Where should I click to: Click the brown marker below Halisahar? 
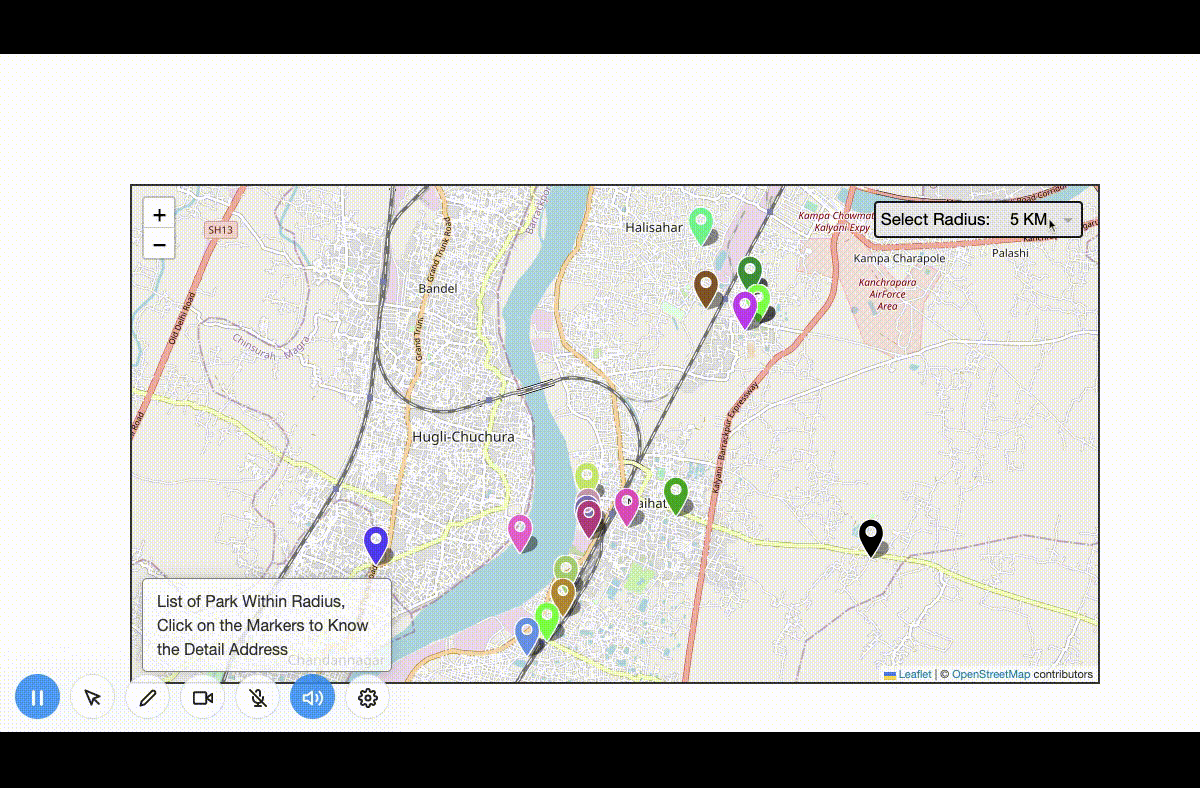[x=706, y=288]
